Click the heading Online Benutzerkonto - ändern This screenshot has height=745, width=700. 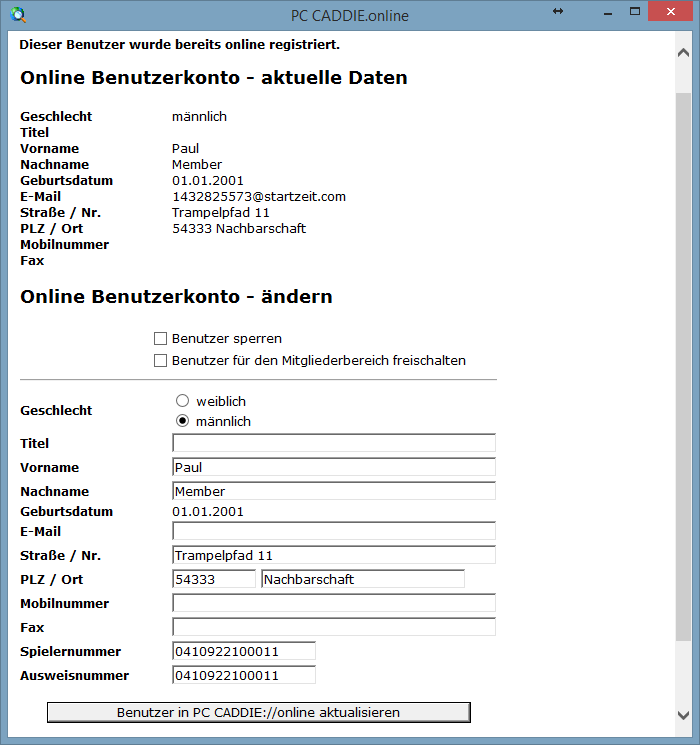tap(176, 296)
